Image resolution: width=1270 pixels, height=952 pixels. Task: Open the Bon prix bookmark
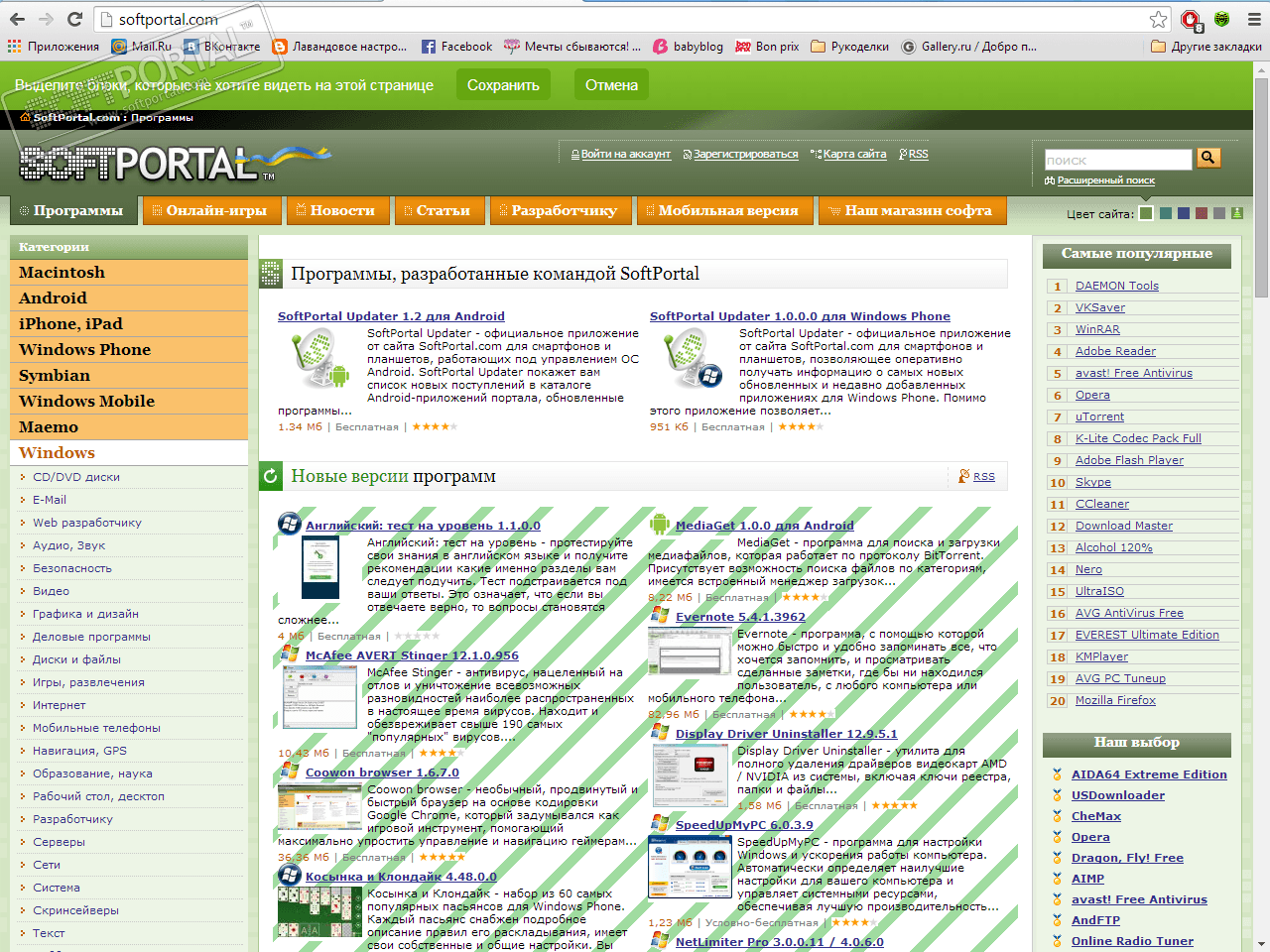click(x=767, y=47)
